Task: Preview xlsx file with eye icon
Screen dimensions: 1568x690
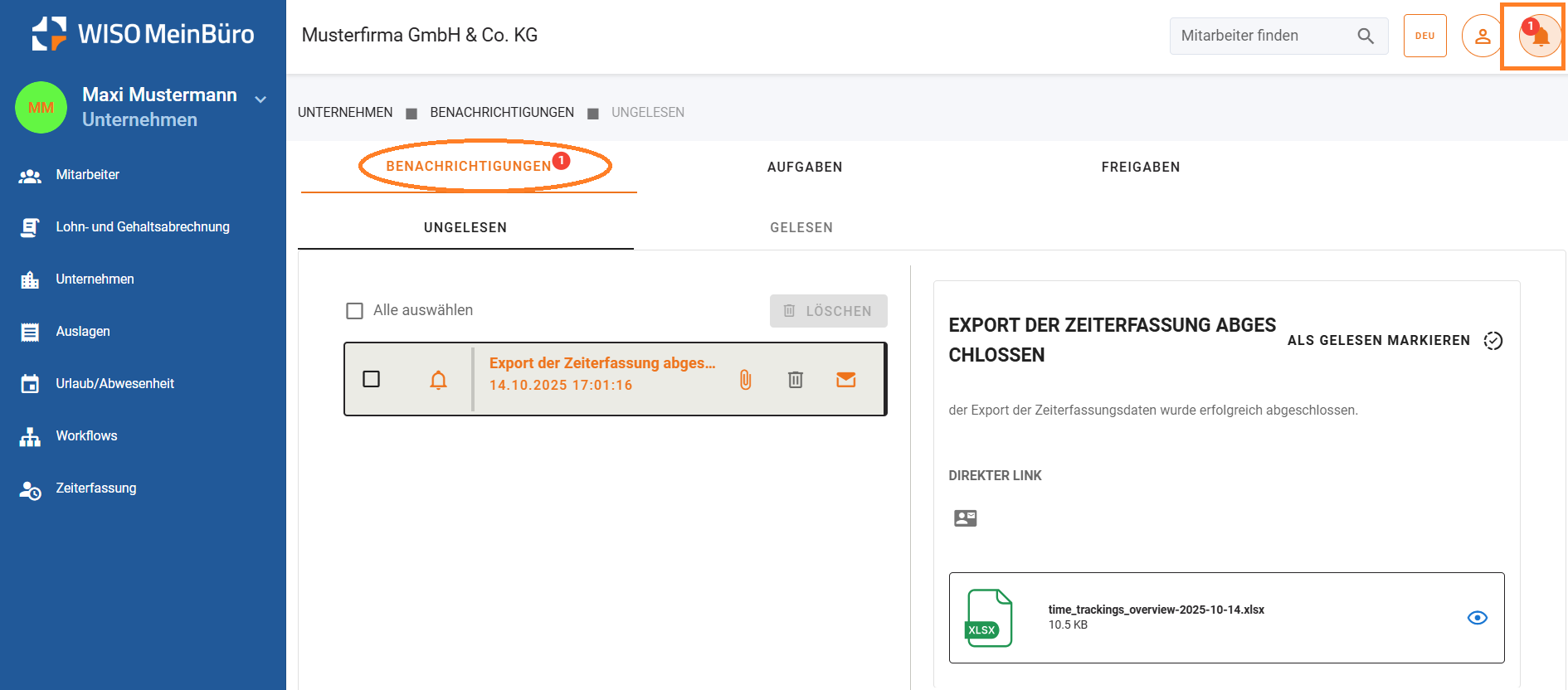Action: click(1477, 618)
